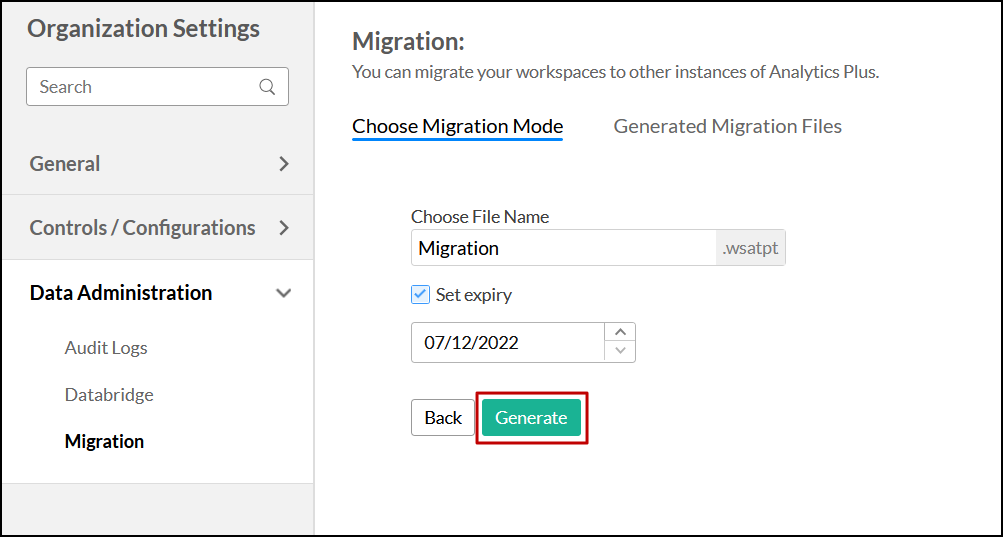Screen dimensions: 1003x537
Task: Toggle the Set expiry checkbox
Action: click(x=421, y=295)
